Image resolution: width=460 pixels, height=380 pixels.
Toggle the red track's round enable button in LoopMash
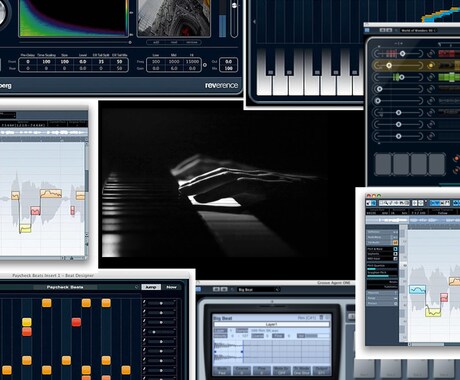click(x=431, y=53)
